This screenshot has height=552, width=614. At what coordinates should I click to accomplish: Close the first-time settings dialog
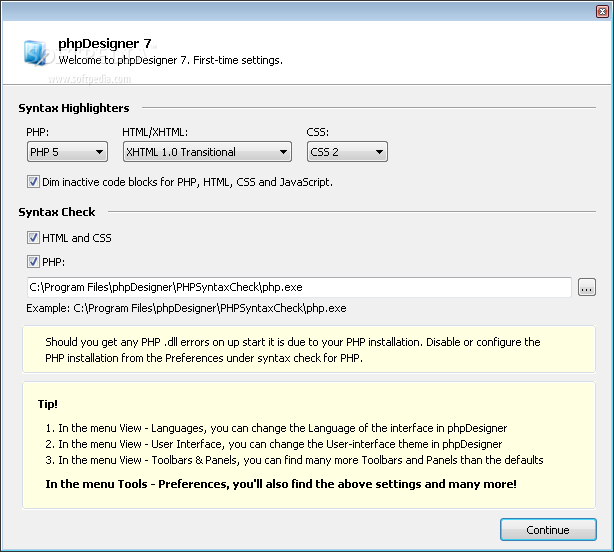[x=602, y=11]
